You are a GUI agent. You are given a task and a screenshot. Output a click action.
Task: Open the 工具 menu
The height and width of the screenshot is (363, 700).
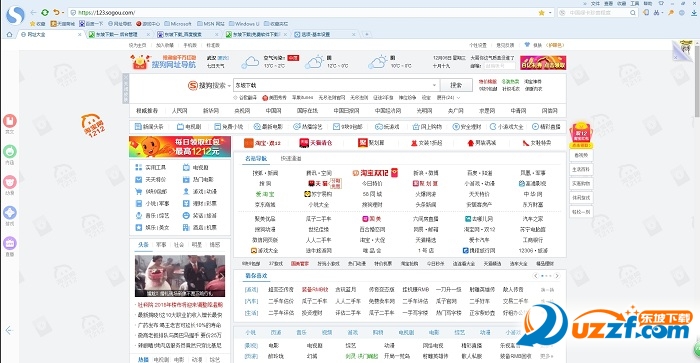(x=634, y=3)
